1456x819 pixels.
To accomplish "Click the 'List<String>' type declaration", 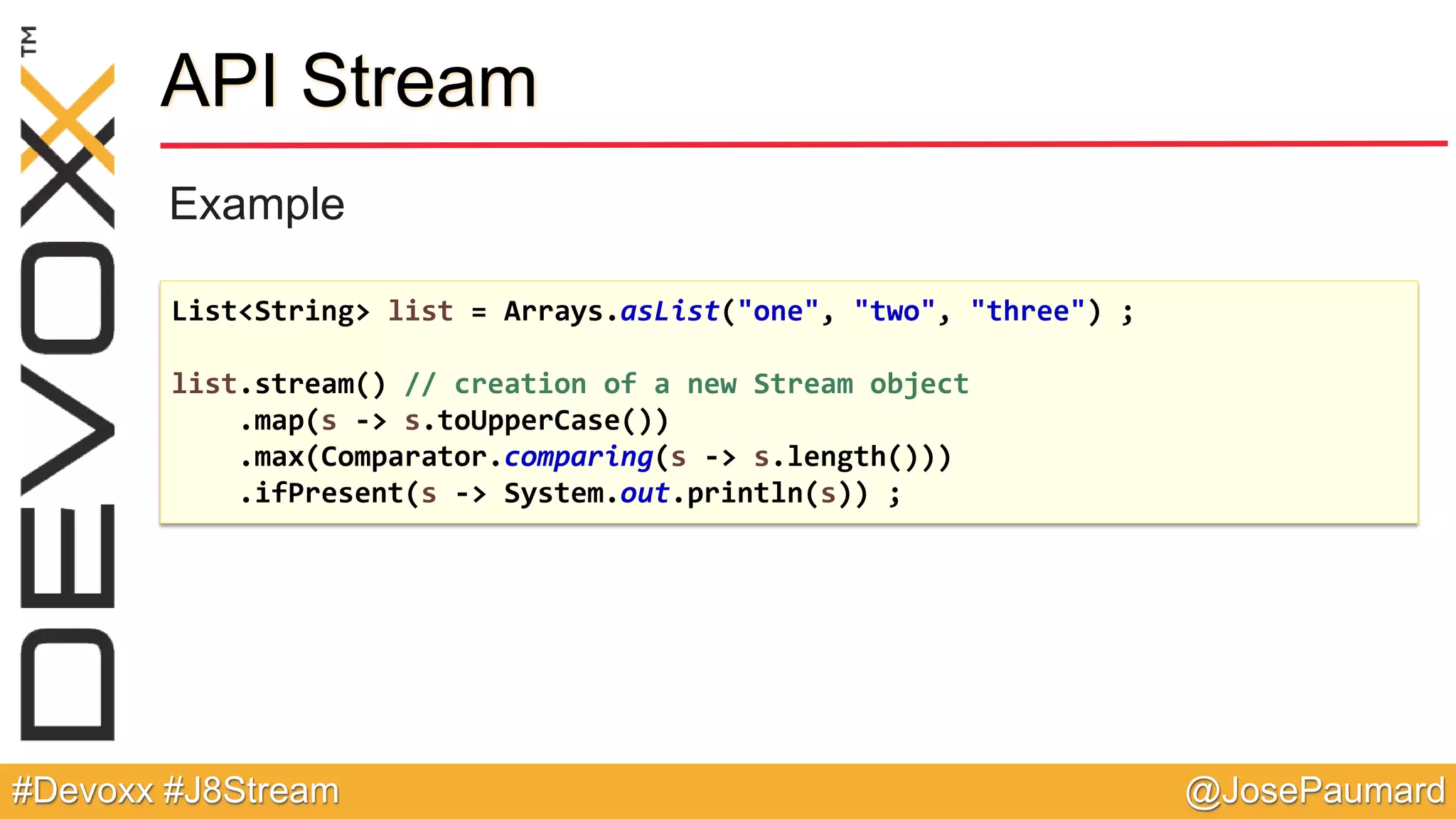I will point(271,311).
